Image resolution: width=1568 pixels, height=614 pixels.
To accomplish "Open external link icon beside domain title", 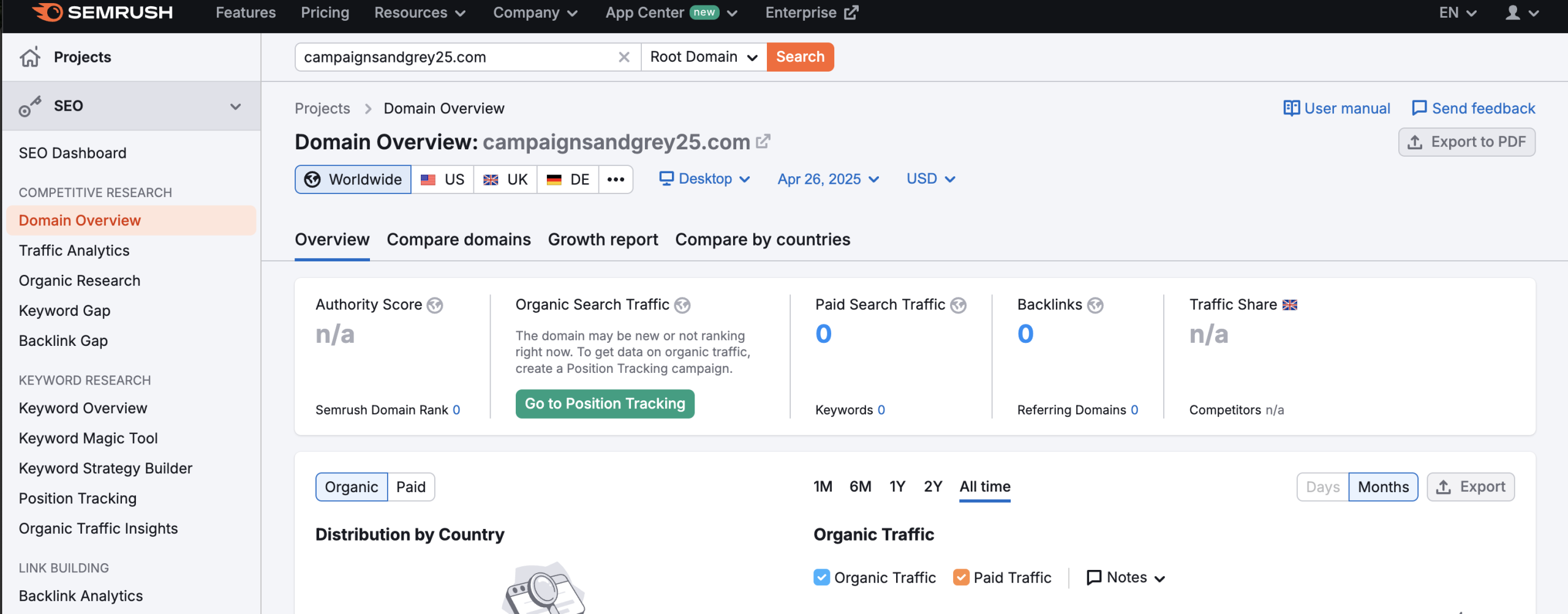I will (x=763, y=141).
